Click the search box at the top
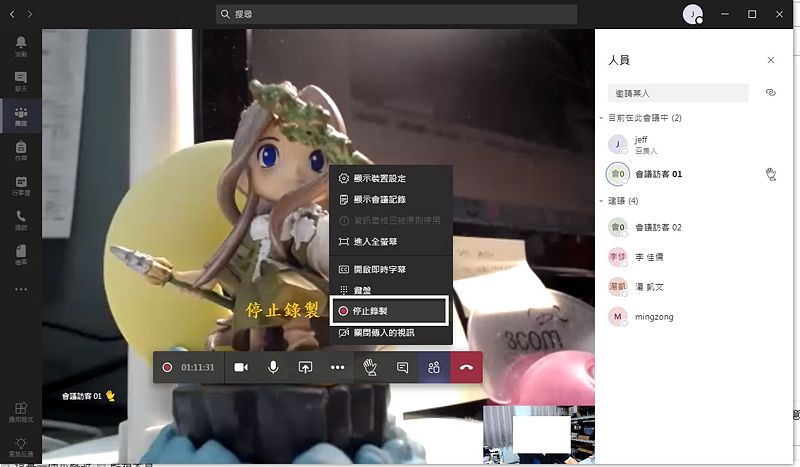800x467 pixels. tap(396, 14)
